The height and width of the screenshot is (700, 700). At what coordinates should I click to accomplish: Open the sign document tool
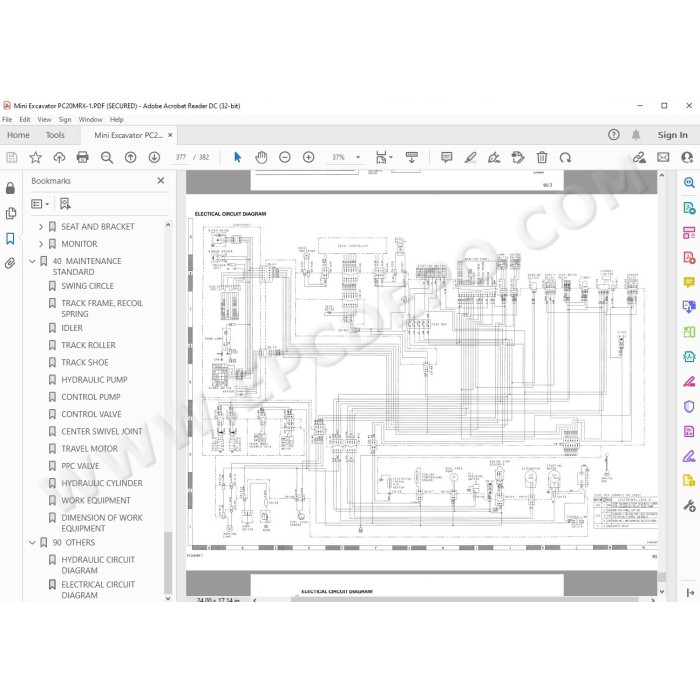494,157
